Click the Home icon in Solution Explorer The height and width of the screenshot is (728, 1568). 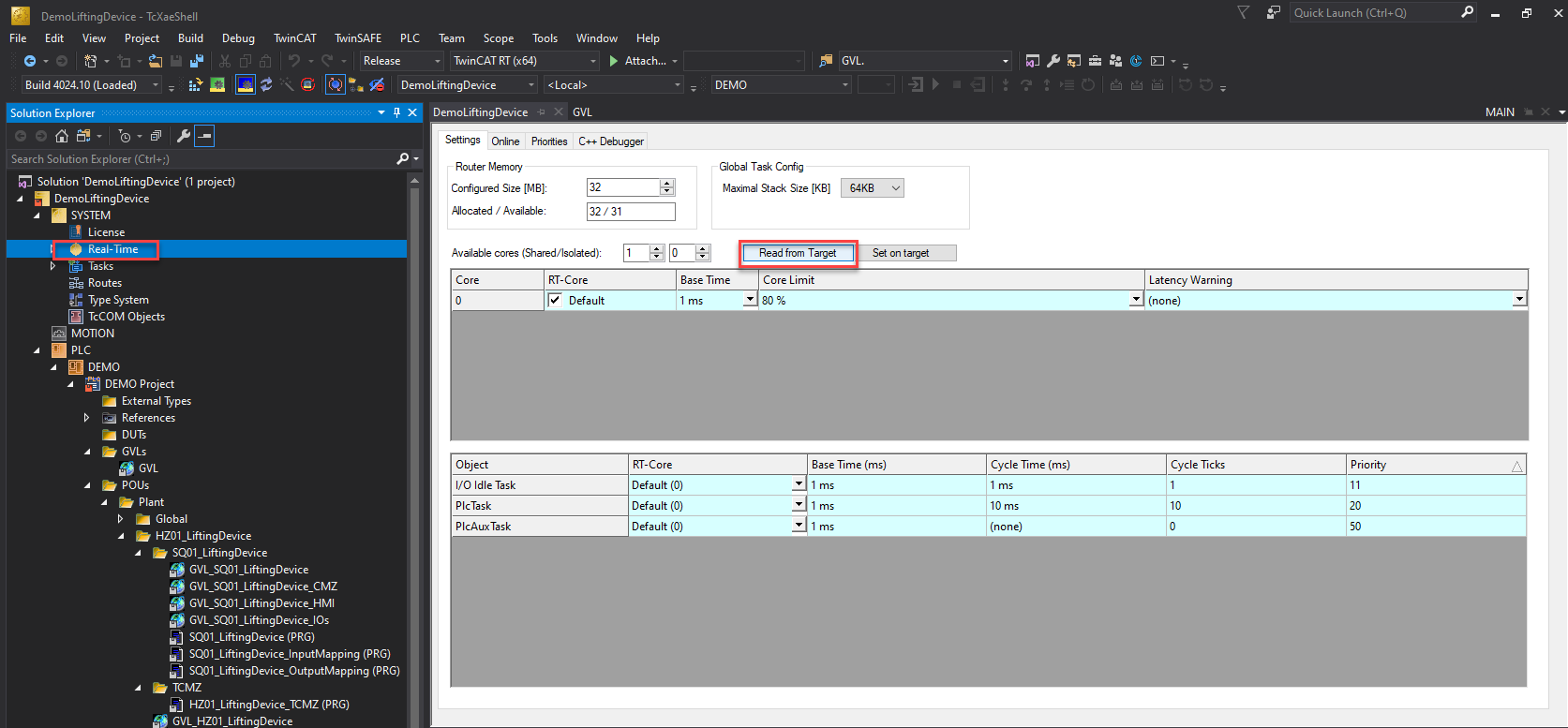point(62,136)
